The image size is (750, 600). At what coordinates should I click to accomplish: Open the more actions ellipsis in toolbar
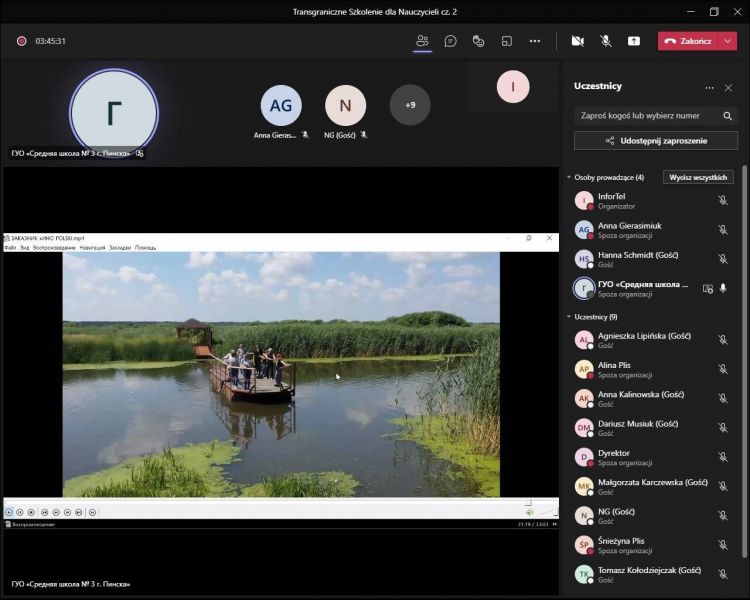tap(535, 41)
